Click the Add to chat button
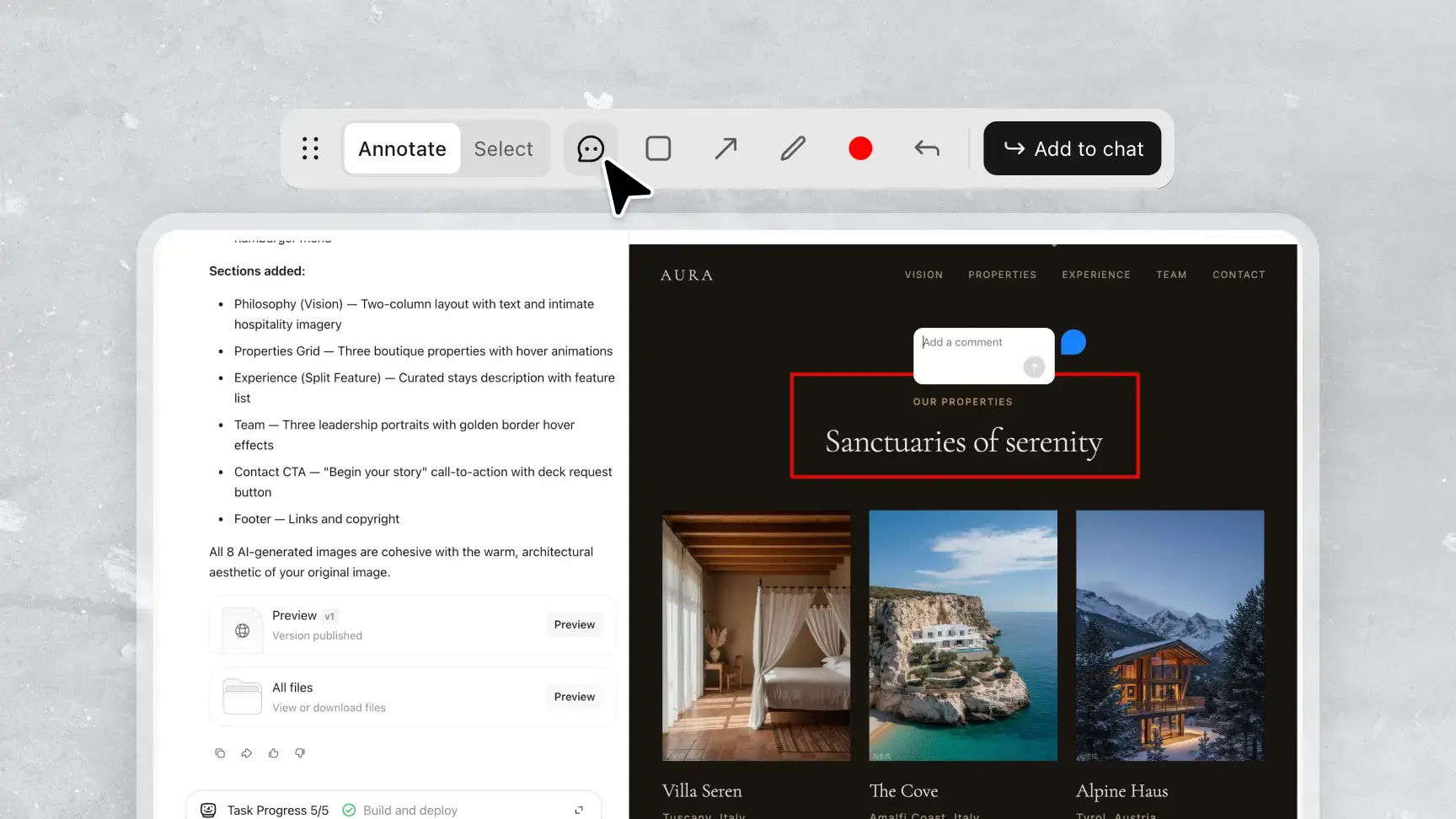Viewport: 1456px width, 819px height. 1073,148
